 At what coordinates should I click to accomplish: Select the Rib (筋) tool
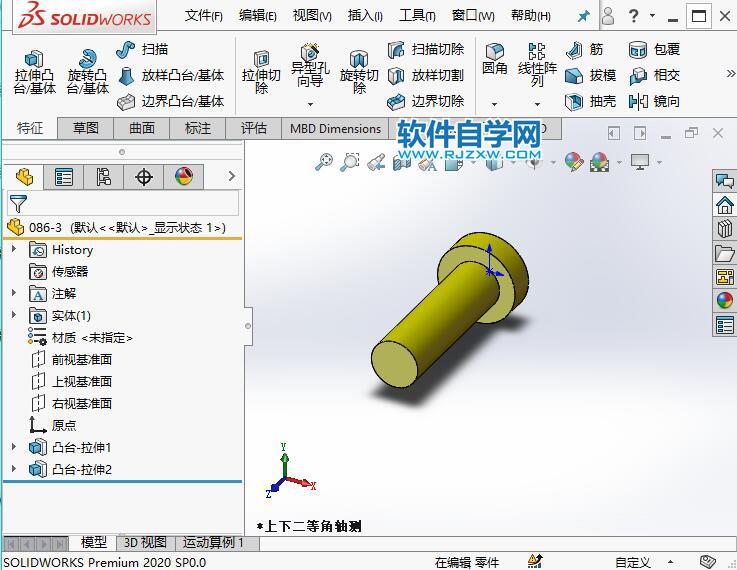(584, 49)
